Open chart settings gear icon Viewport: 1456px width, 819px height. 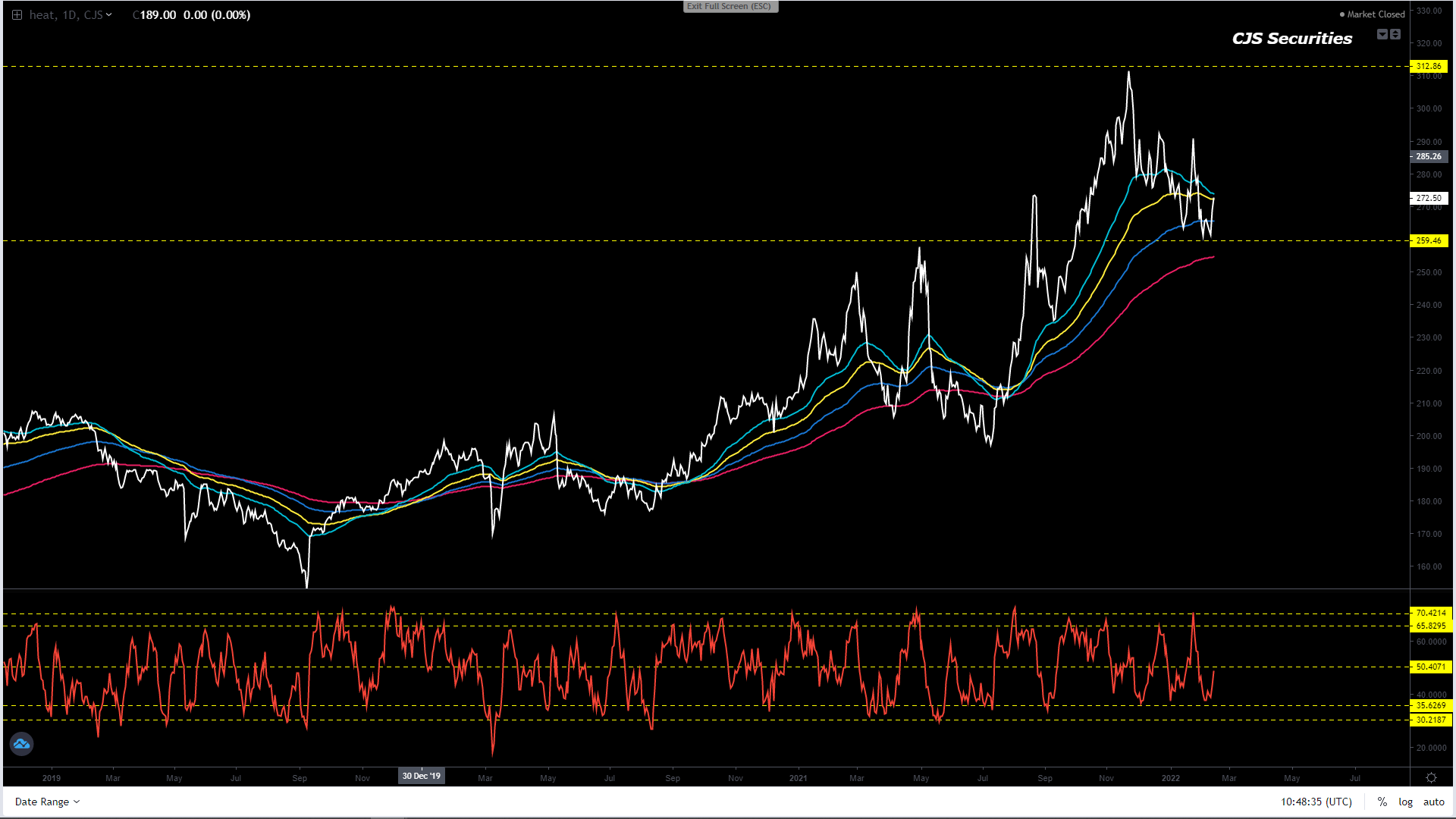click(x=1431, y=778)
